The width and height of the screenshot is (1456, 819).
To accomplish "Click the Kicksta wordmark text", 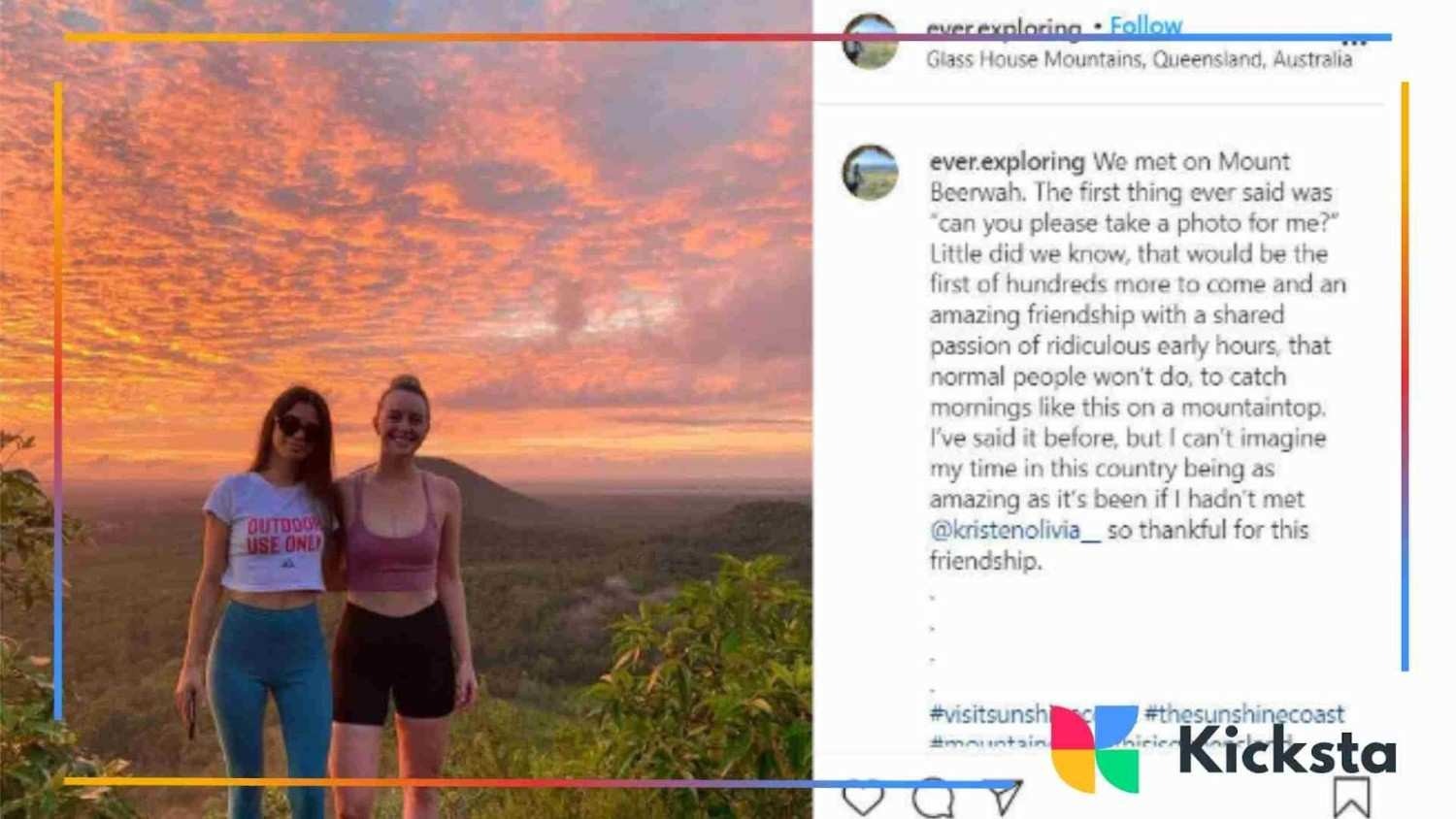I will click(1287, 750).
